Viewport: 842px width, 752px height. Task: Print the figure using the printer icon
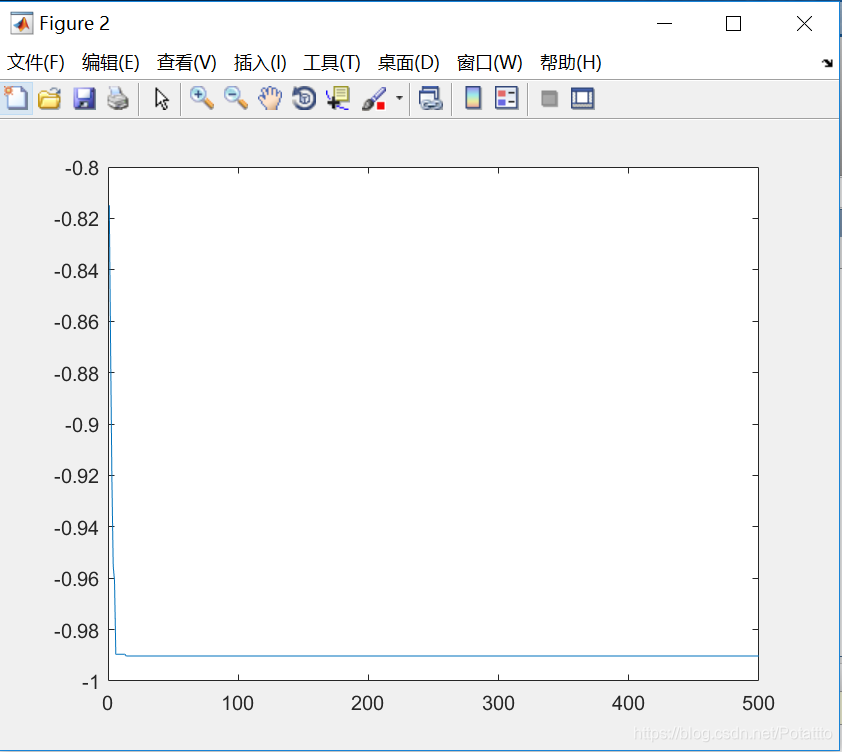pyautogui.click(x=118, y=99)
